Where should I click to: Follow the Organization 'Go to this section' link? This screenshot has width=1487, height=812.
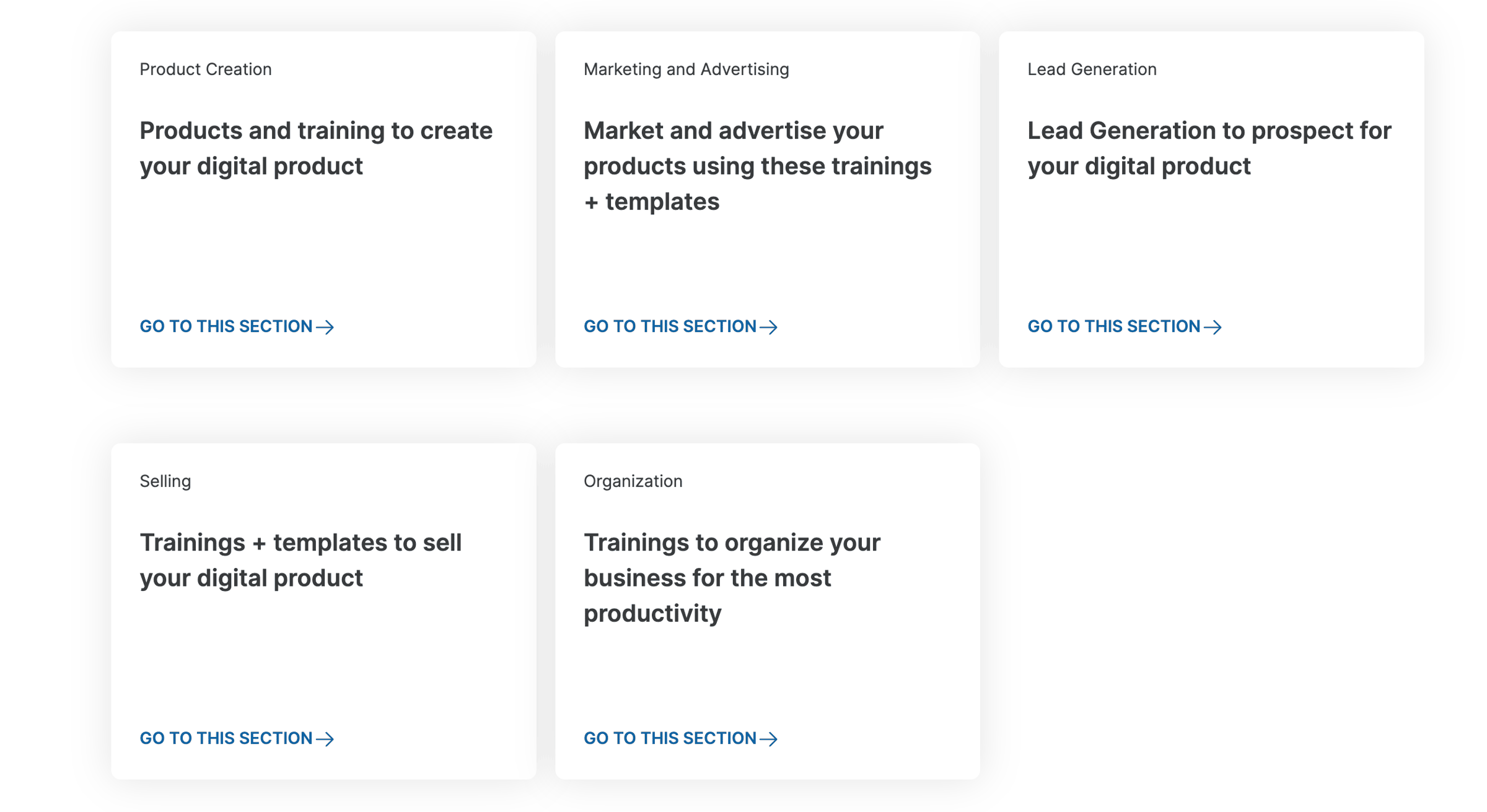pos(681,738)
